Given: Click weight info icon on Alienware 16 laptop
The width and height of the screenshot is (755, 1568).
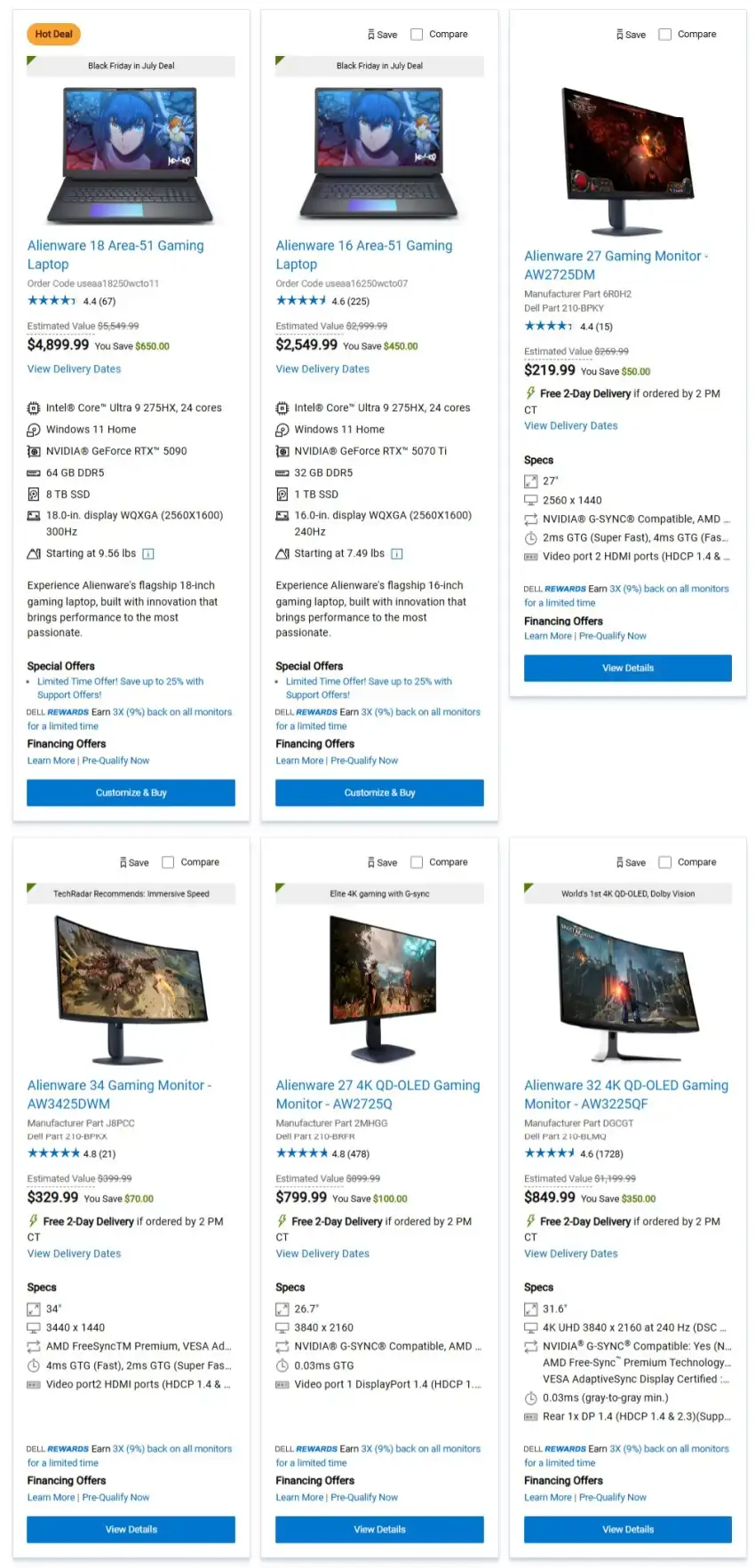Looking at the screenshot, I should (397, 554).
